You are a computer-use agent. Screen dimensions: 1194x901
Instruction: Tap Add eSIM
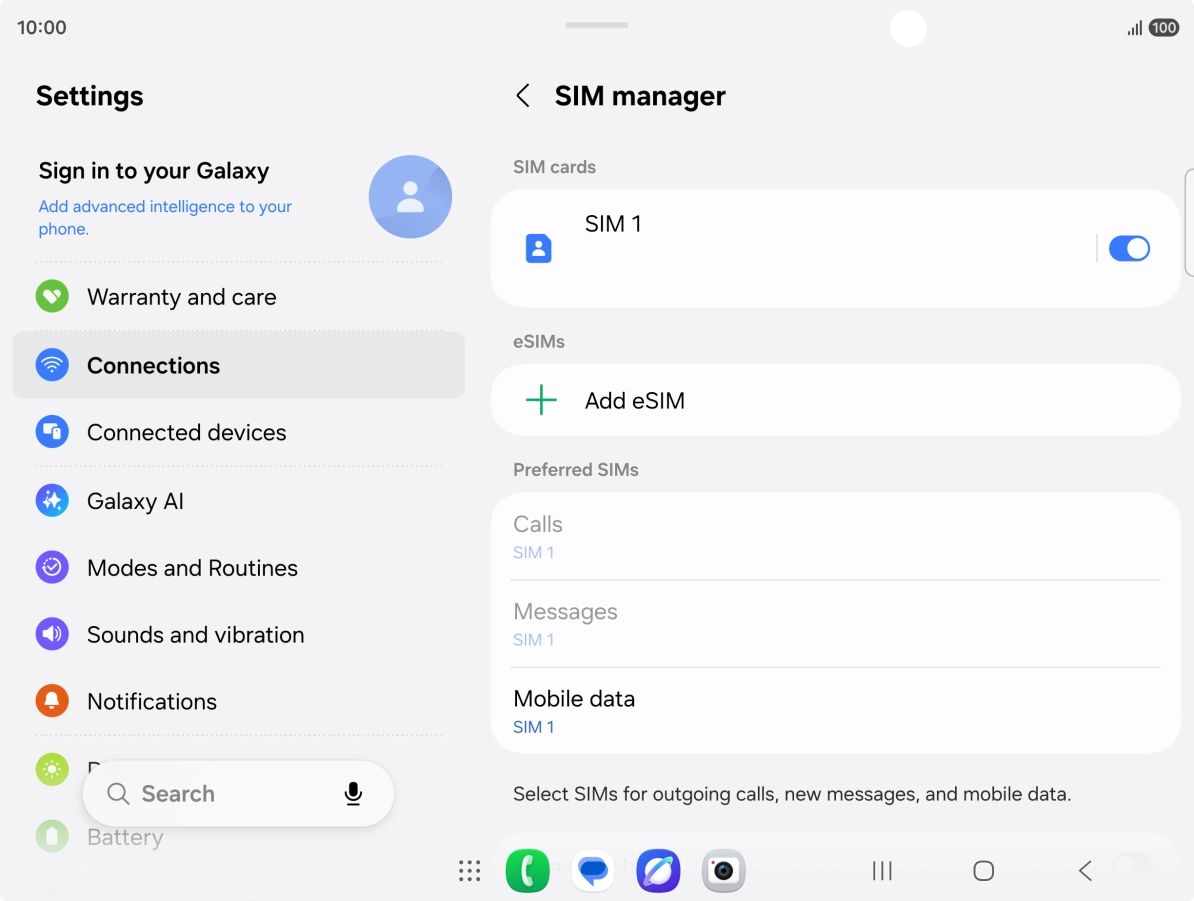point(835,400)
